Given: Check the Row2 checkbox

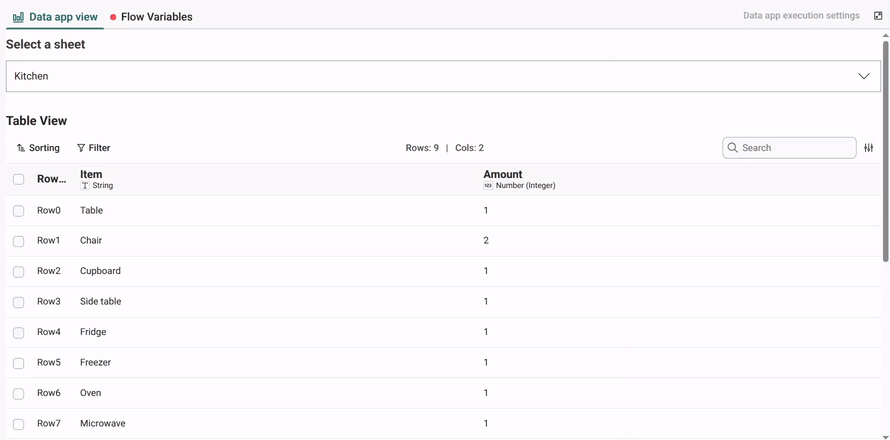Looking at the screenshot, I should tap(19, 271).
